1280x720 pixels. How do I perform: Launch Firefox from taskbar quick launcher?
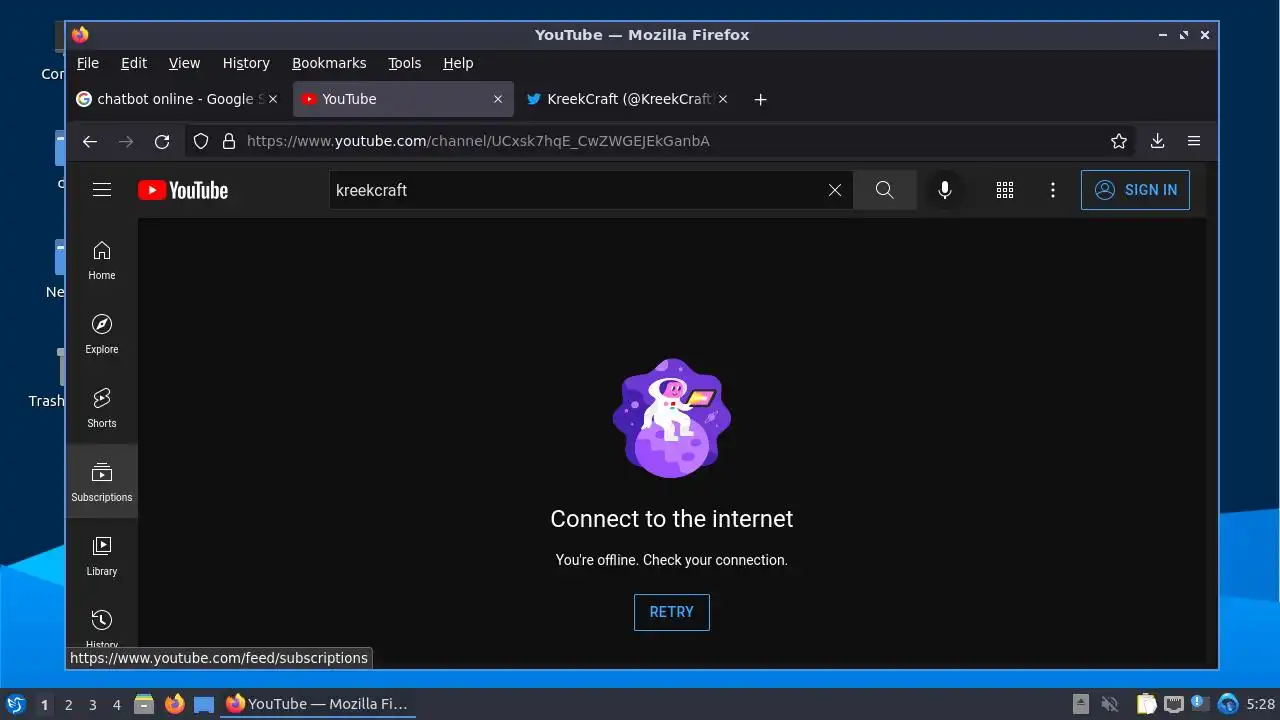click(x=175, y=704)
